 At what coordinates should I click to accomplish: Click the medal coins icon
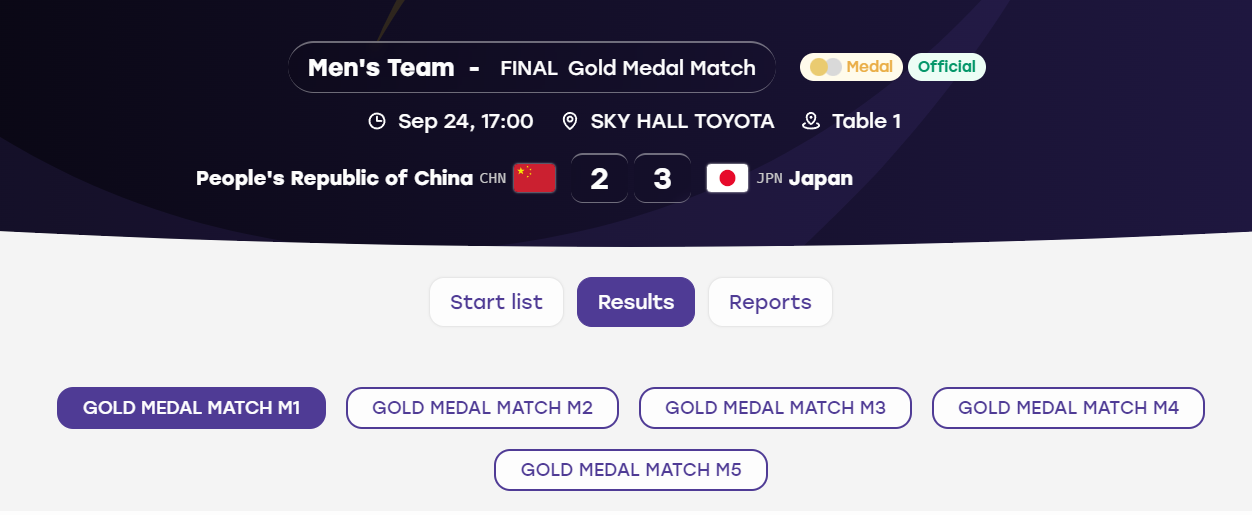tap(826, 67)
